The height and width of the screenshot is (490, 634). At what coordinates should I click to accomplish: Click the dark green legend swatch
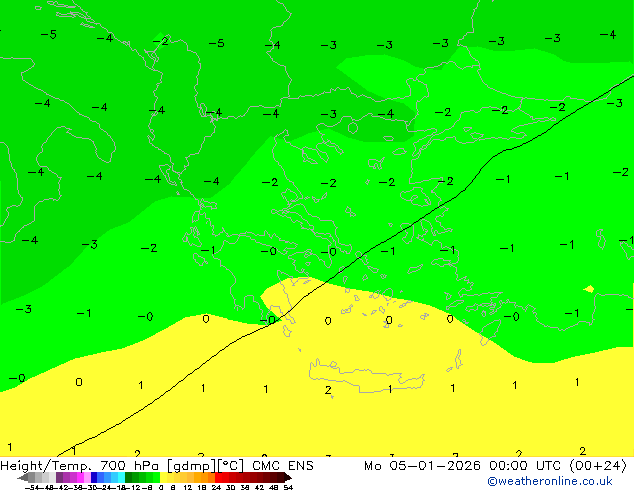point(128,477)
